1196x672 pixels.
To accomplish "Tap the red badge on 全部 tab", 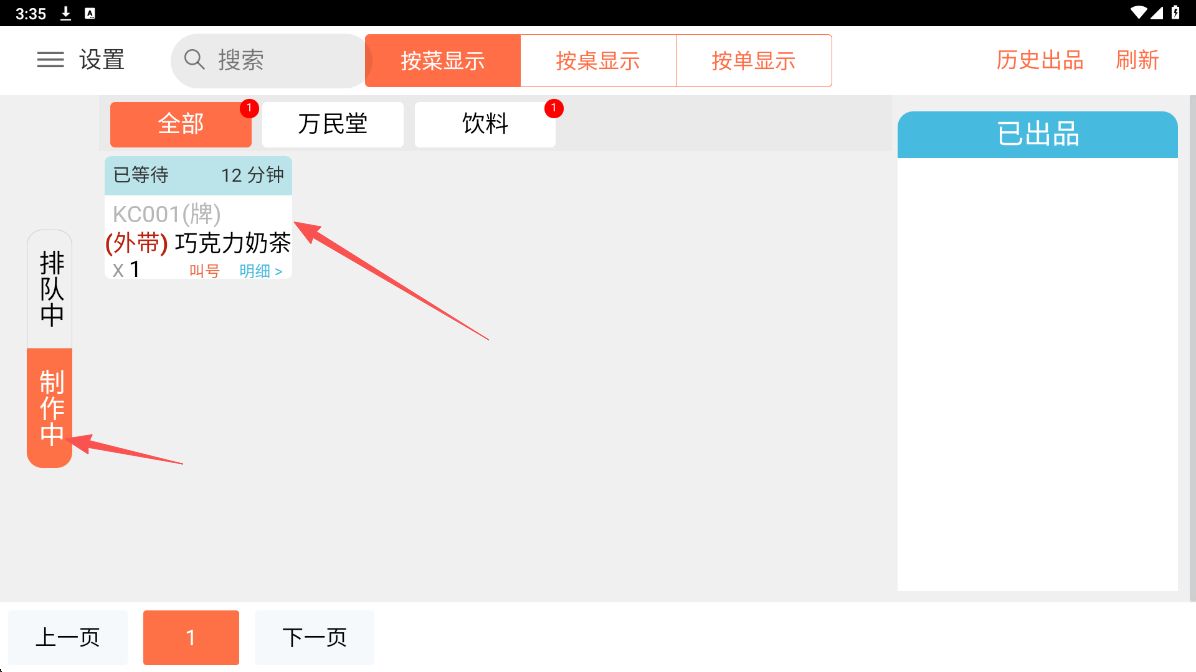I will [249, 108].
